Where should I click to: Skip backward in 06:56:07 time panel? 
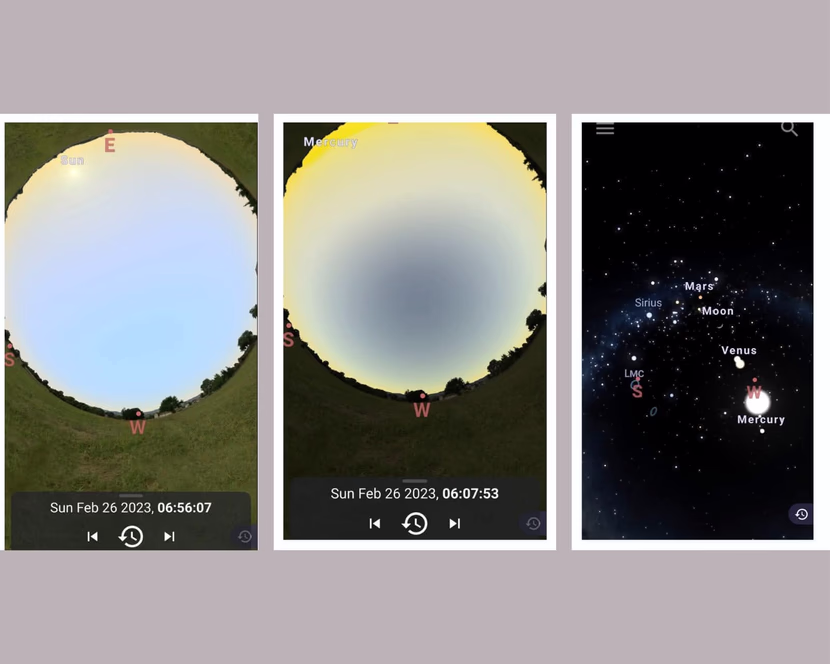point(93,536)
